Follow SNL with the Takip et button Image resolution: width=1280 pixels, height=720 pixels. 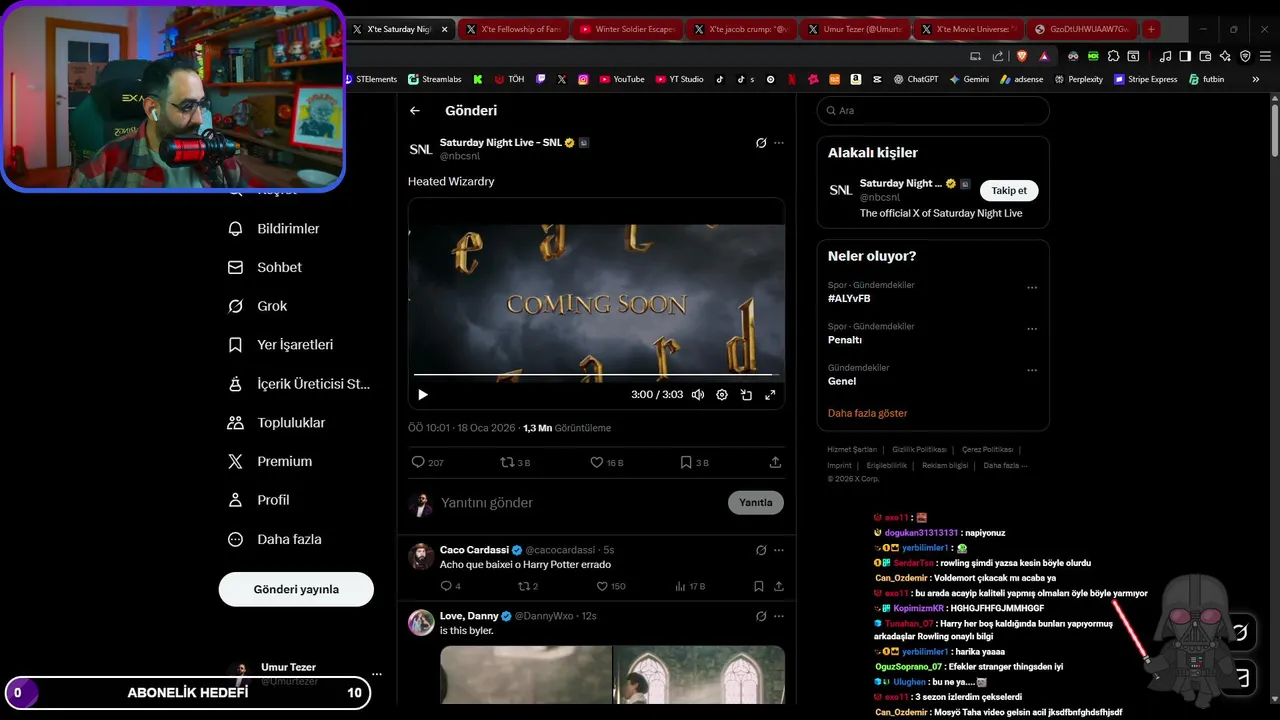1009,191
